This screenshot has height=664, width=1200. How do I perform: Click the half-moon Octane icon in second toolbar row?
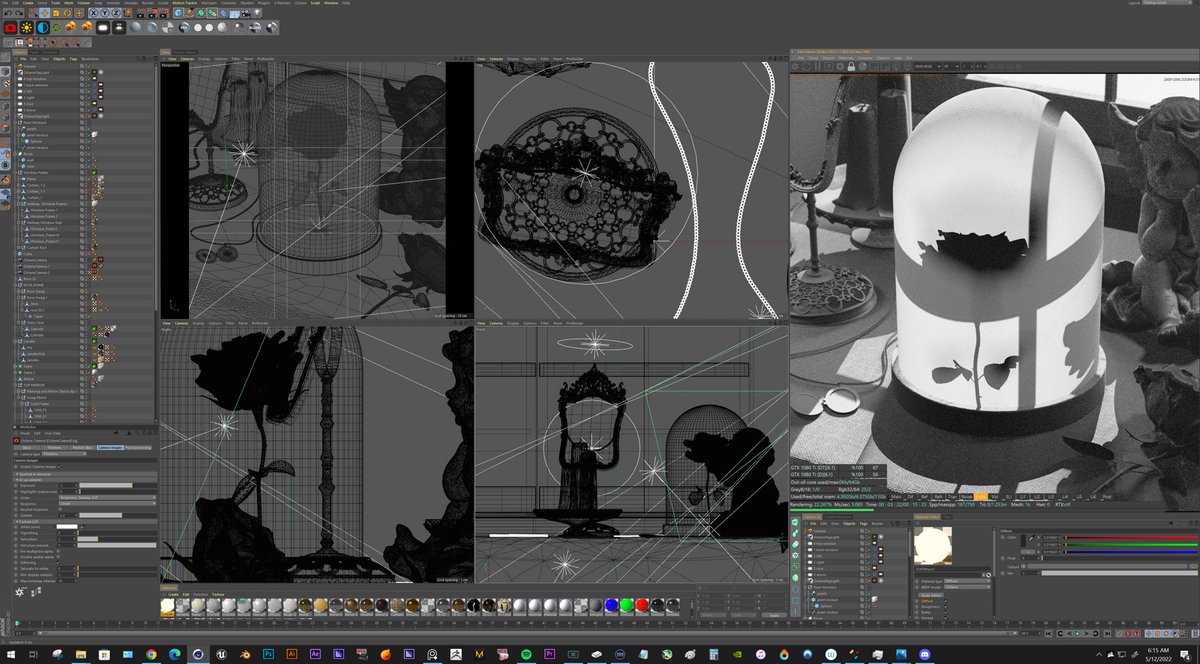point(43,28)
